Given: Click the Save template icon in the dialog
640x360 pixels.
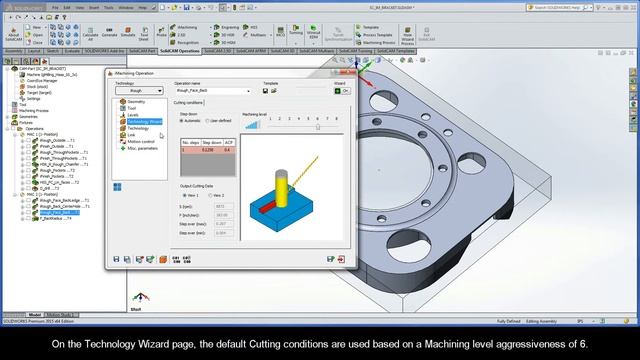Looking at the screenshot, I should [265, 91].
